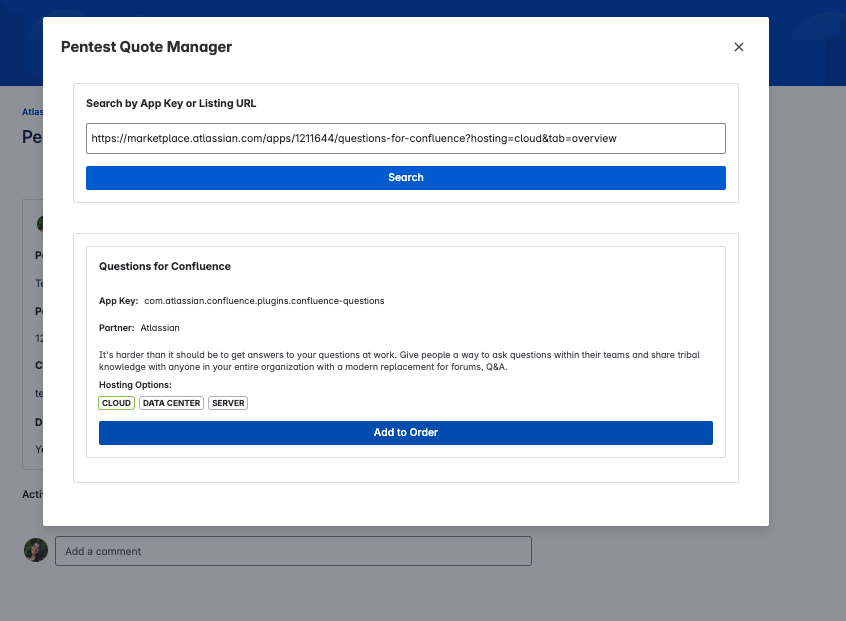The width and height of the screenshot is (846, 621).
Task: Click the Hosting Options label
Action: [133, 385]
